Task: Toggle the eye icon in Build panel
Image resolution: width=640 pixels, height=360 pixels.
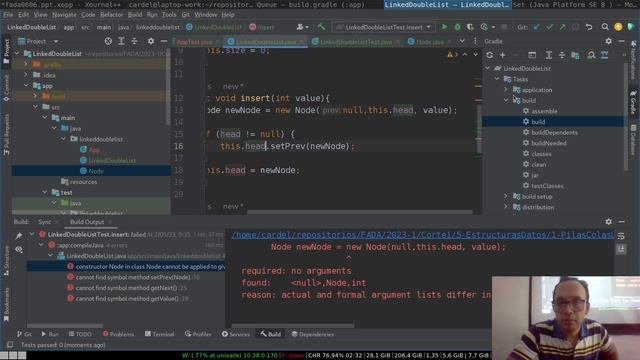Action: (x=19, y=249)
